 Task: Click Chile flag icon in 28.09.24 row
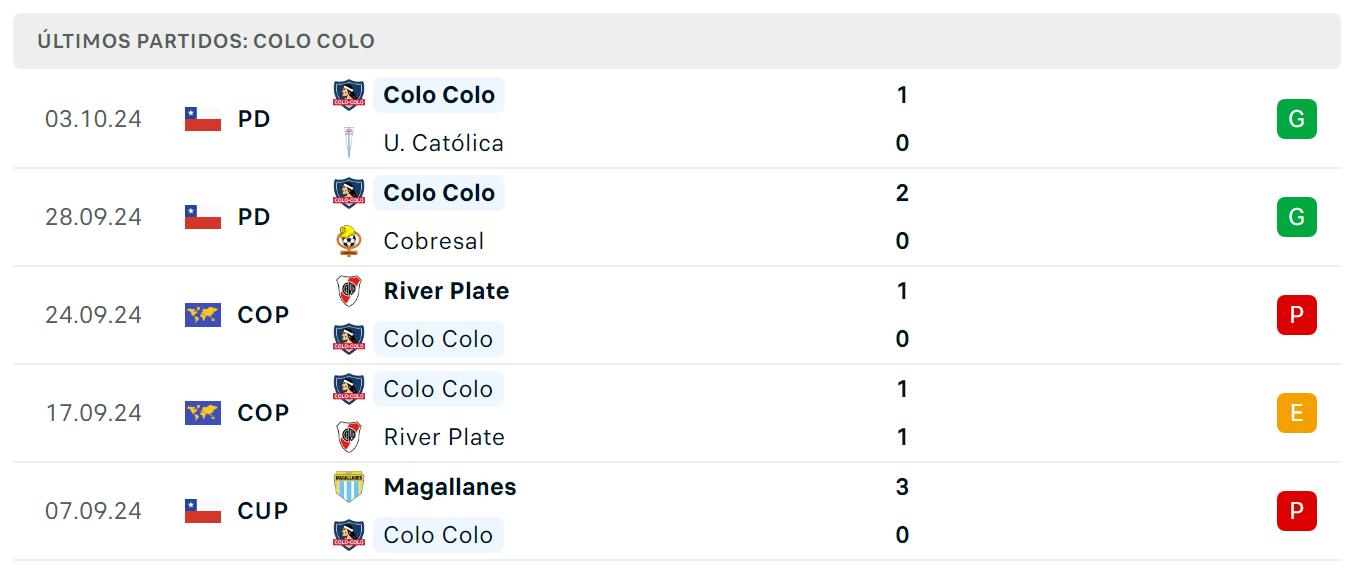point(203,217)
